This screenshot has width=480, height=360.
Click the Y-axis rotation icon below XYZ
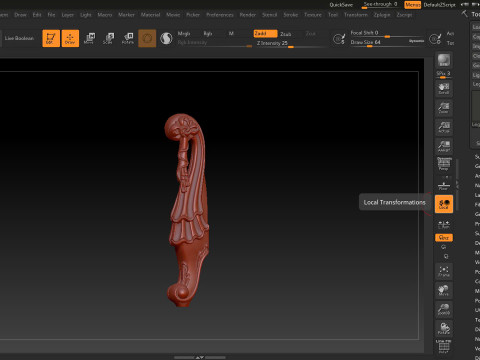click(x=444, y=247)
